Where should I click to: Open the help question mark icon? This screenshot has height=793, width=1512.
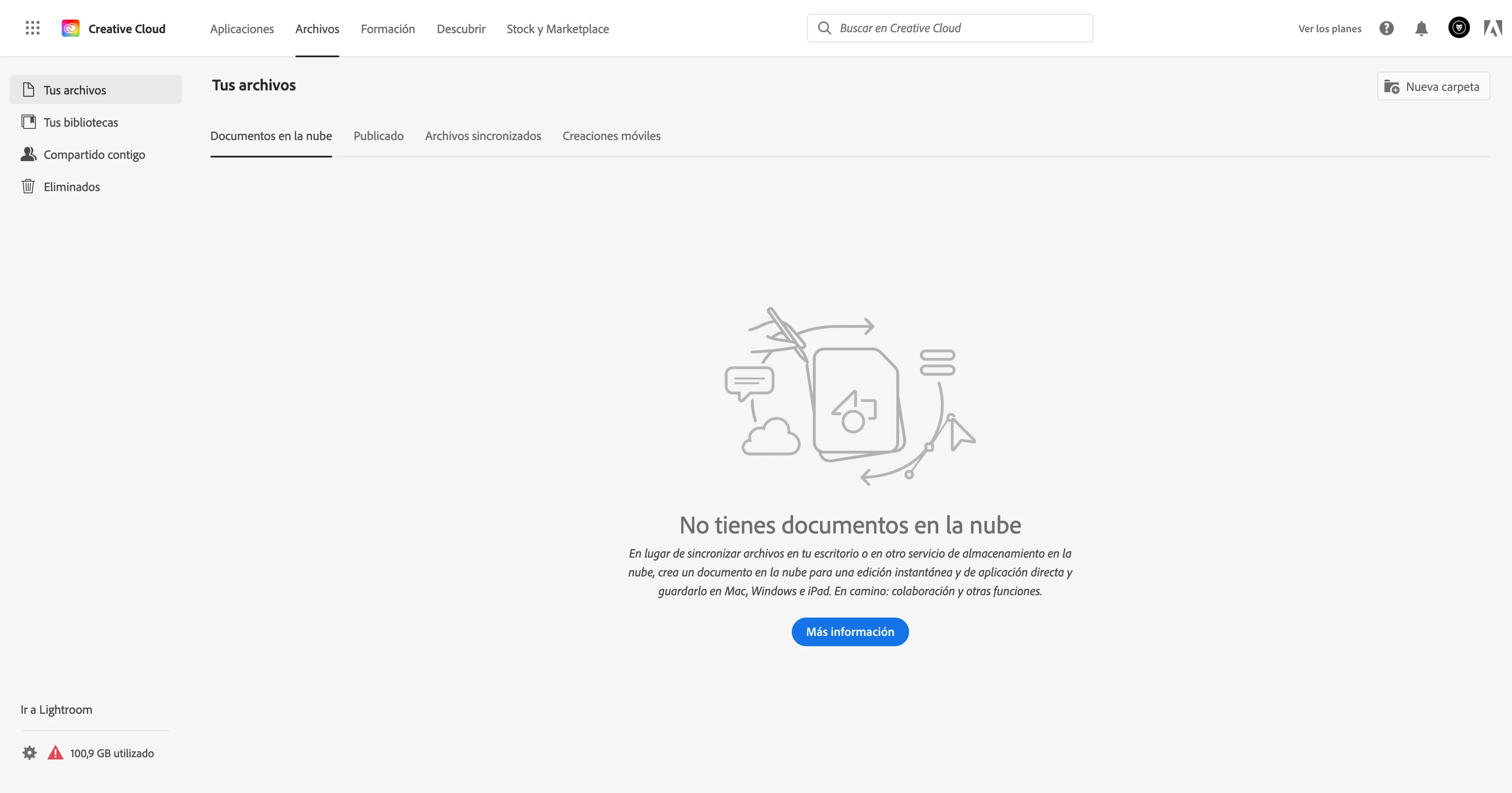click(x=1386, y=28)
